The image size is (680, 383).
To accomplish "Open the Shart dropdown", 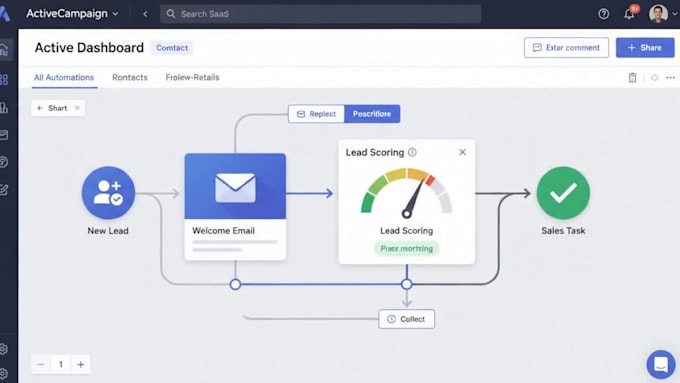I will tap(58, 108).
